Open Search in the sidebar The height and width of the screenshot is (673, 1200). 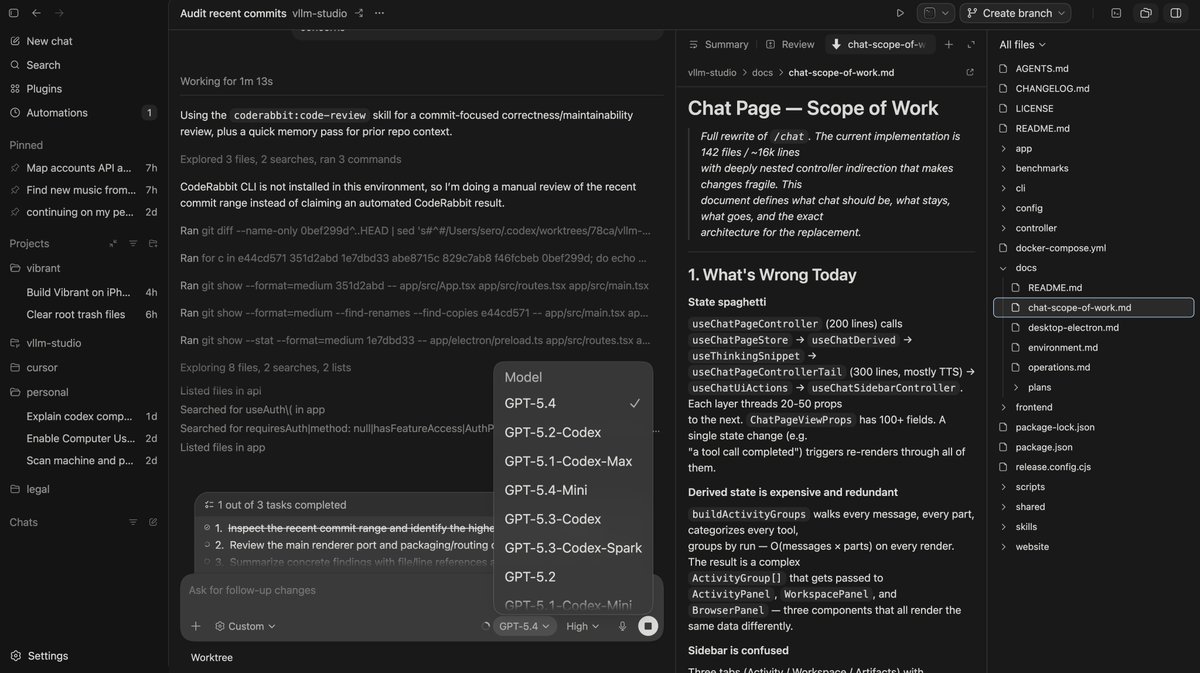tap(43, 65)
